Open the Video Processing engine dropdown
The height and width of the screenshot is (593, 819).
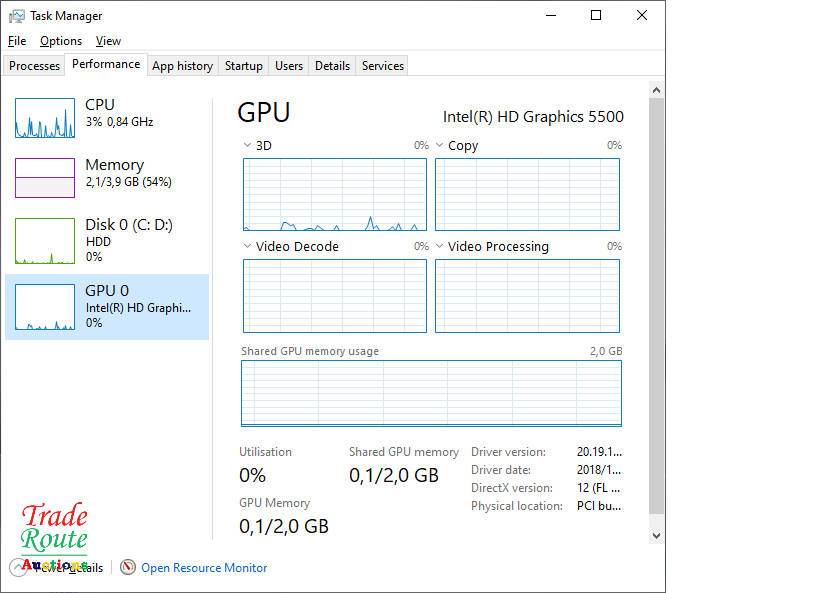(440, 247)
